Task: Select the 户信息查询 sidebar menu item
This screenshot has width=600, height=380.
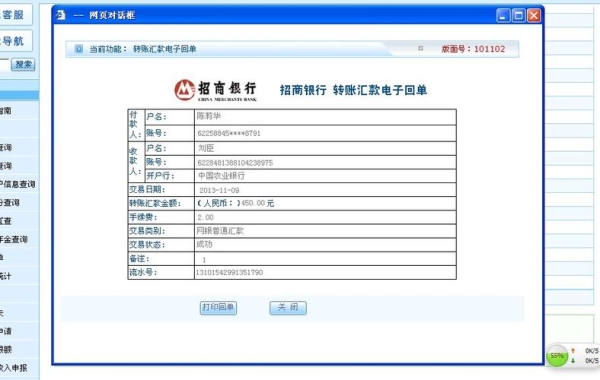Action: click(x=18, y=184)
